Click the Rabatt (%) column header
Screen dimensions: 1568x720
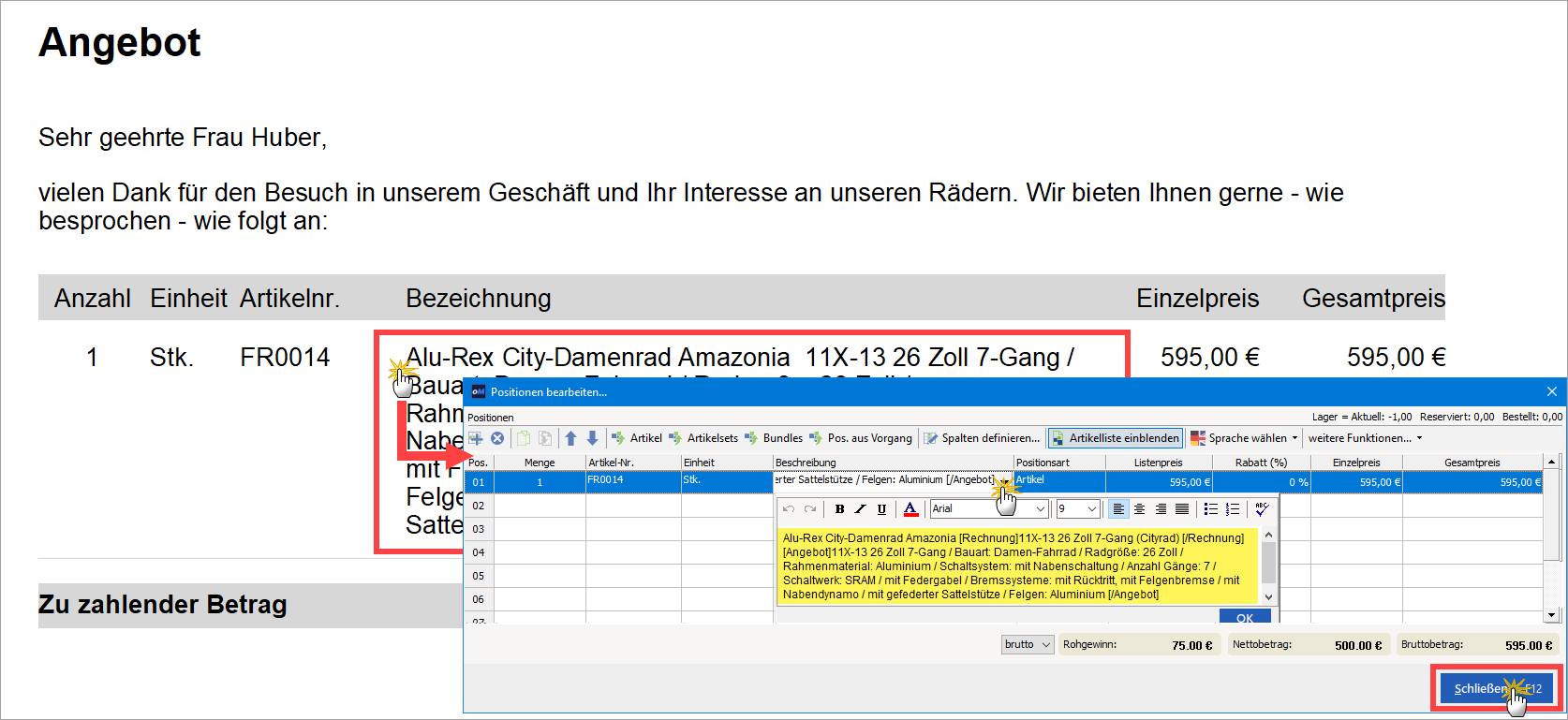click(1261, 463)
